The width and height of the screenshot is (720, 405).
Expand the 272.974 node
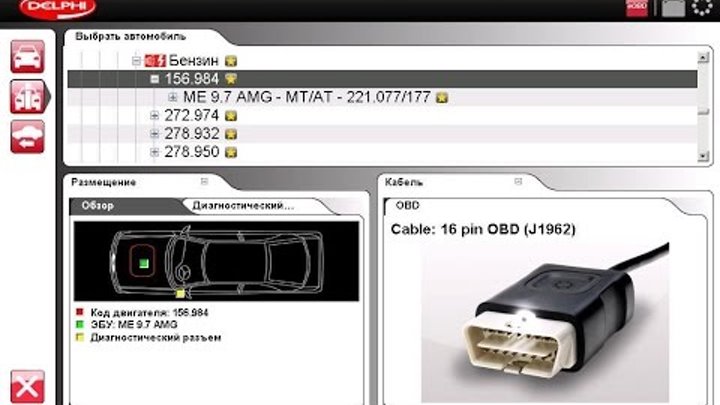(155, 115)
